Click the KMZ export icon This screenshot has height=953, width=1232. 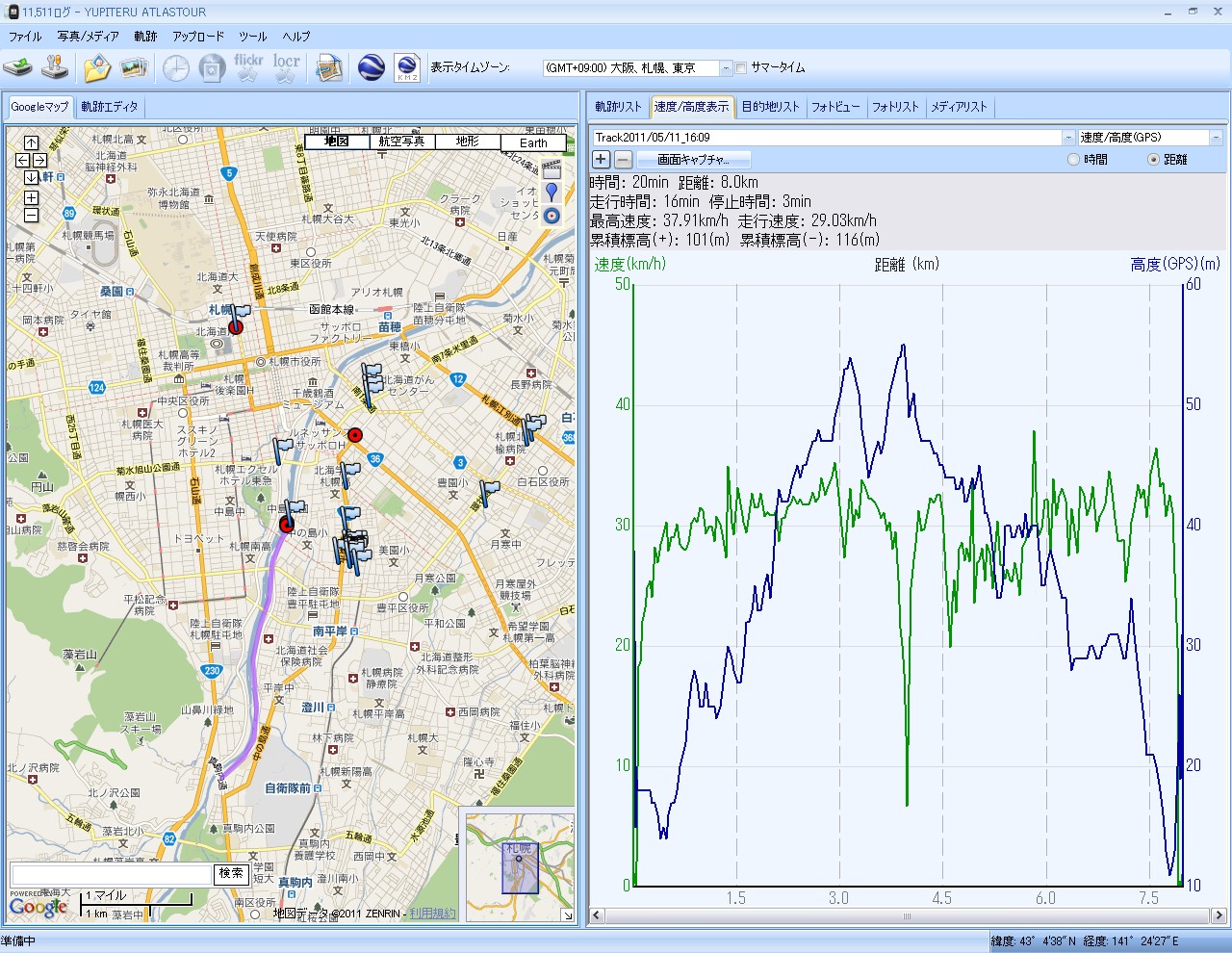pyautogui.click(x=407, y=67)
